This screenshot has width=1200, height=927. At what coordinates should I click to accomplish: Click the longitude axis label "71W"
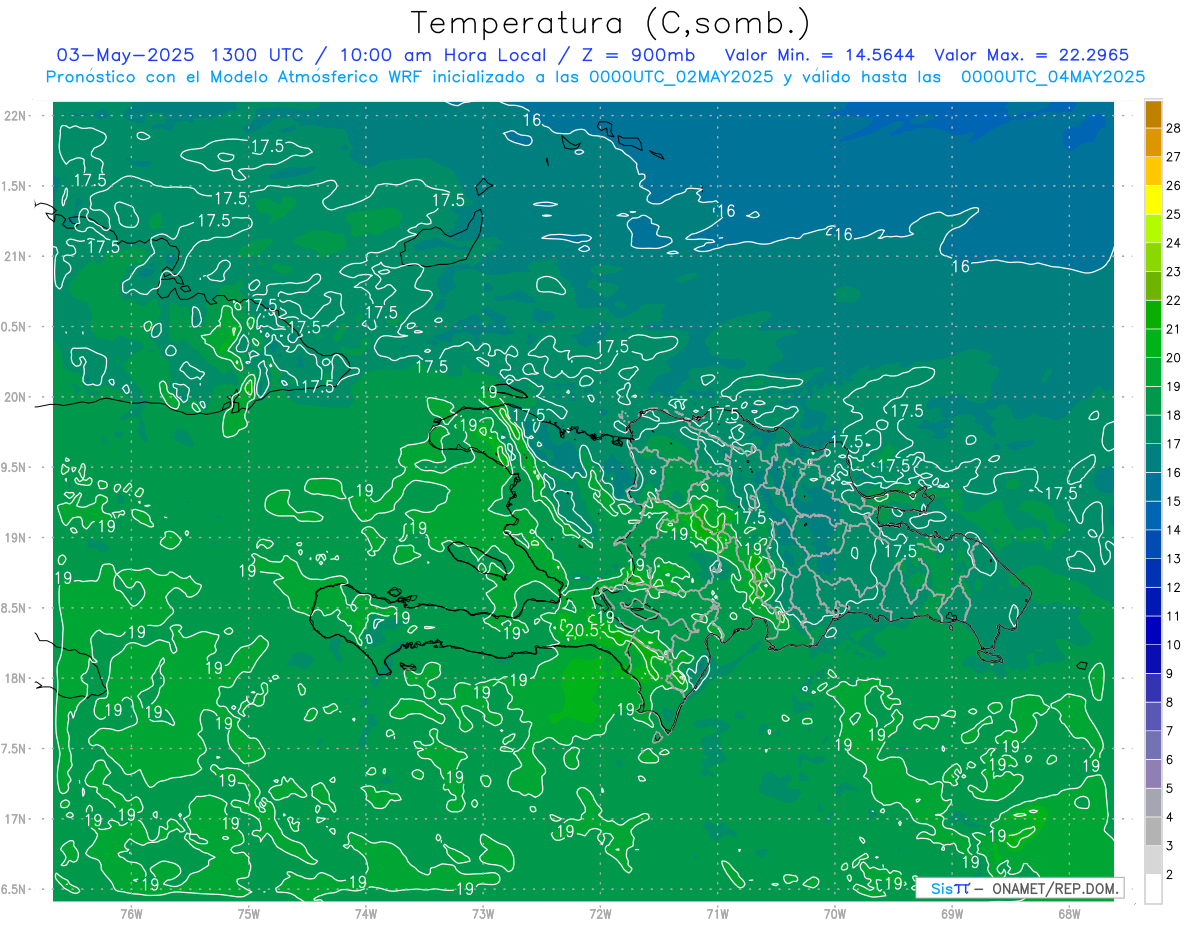[717, 914]
